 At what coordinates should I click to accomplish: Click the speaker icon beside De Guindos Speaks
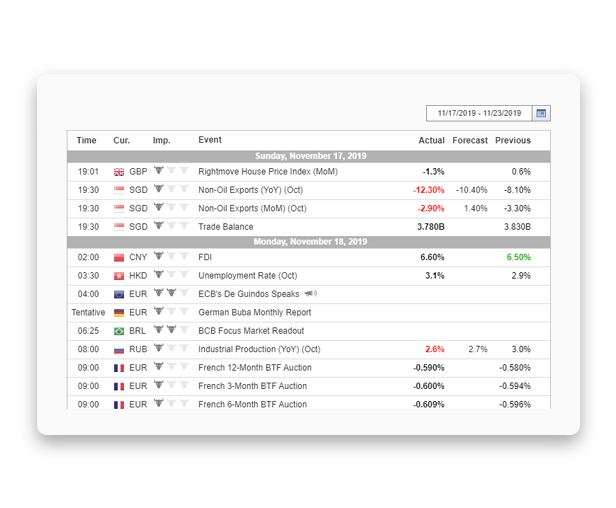(x=310, y=294)
